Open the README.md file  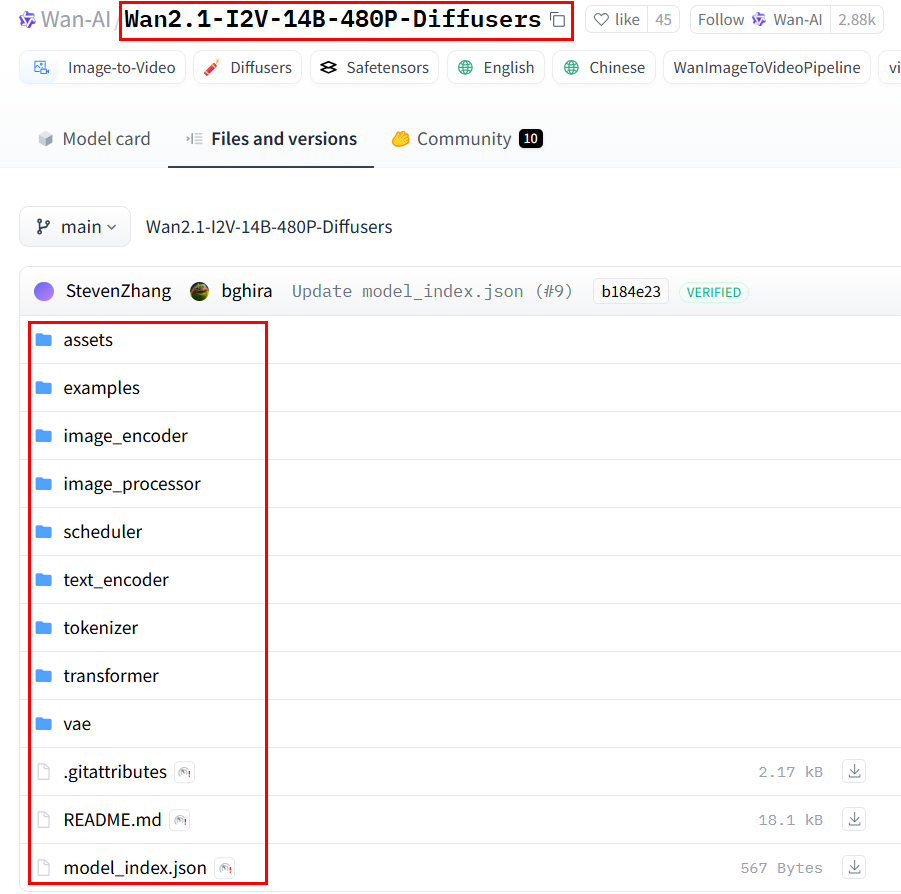pos(113,820)
